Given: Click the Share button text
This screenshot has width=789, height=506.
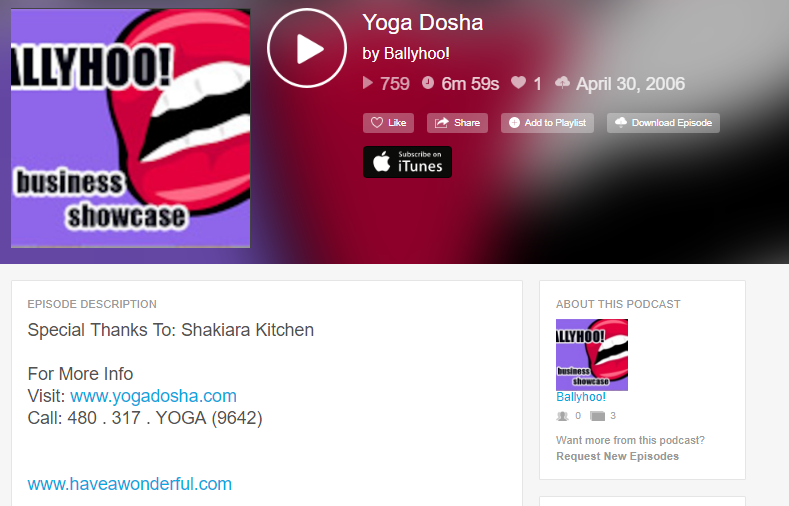Looking at the screenshot, I should click(x=467, y=123).
